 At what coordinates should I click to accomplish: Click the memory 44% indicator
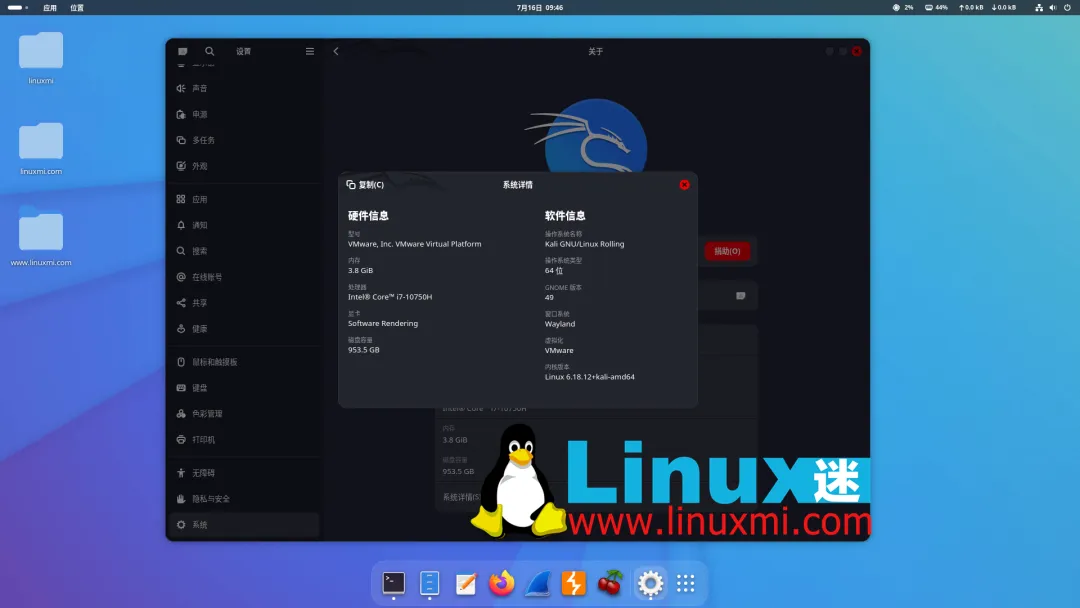pyautogui.click(x=936, y=8)
